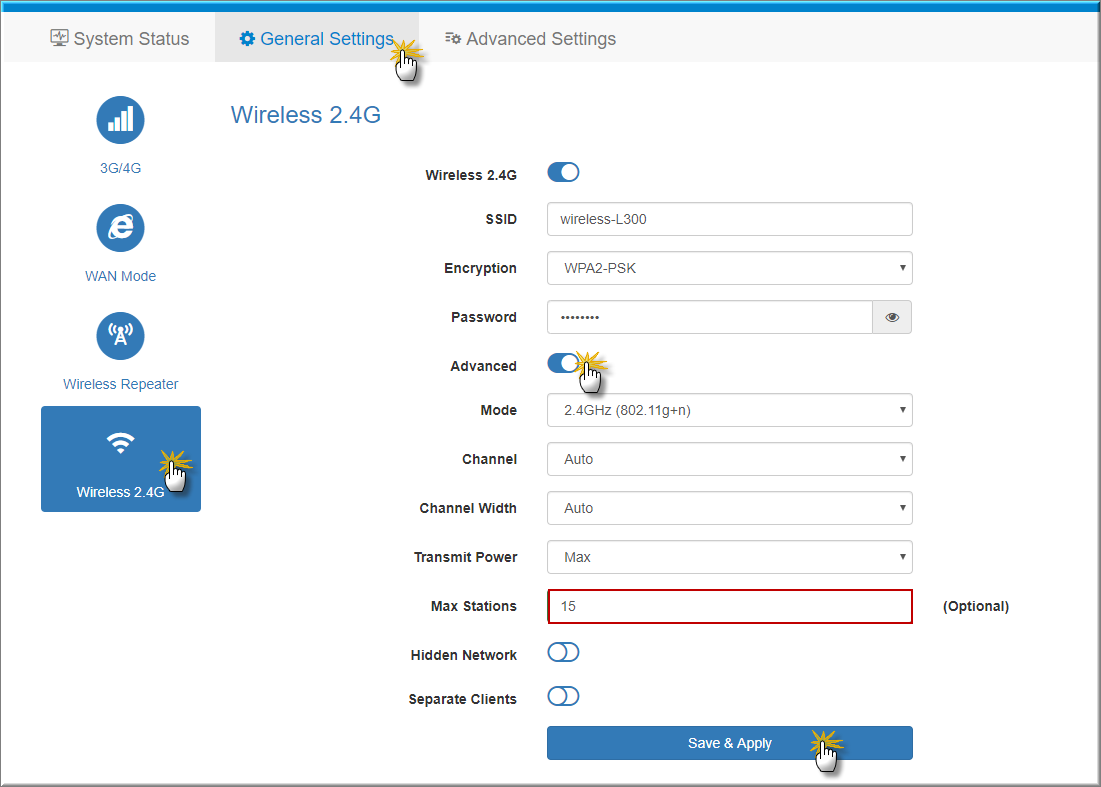Expand the Mode dropdown list
The height and width of the screenshot is (787, 1101).
pos(729,410)
